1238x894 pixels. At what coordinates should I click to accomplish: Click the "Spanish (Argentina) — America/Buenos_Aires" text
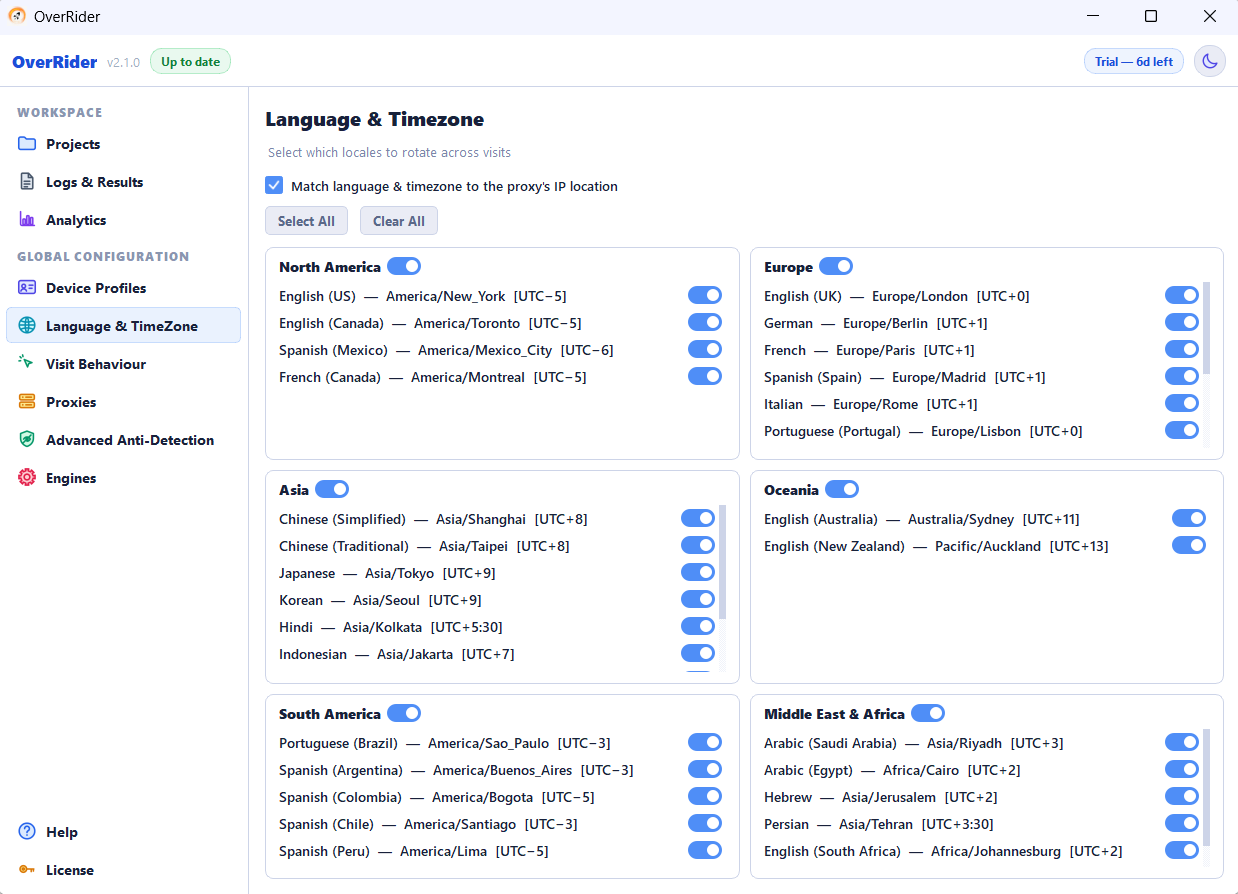(x=456, y=770)
